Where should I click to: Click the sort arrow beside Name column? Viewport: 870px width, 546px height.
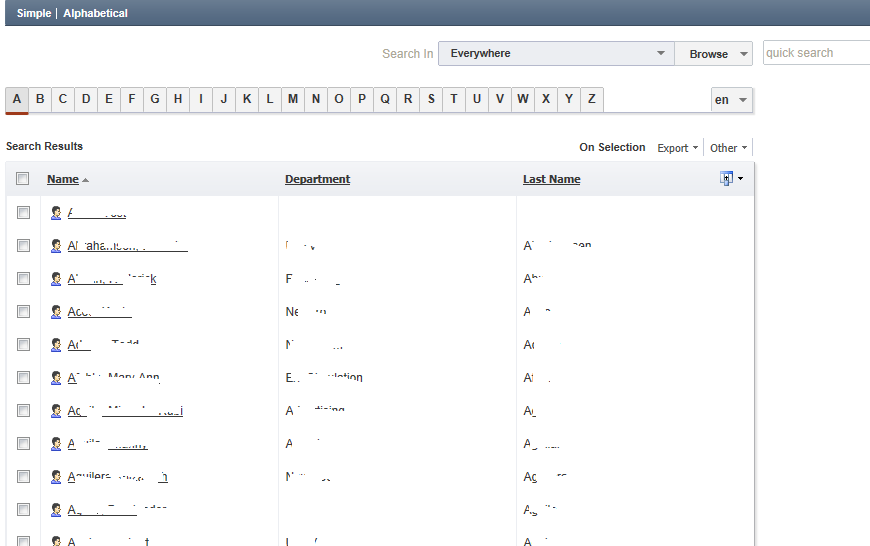pyautogui.click(x=85, y=180)
